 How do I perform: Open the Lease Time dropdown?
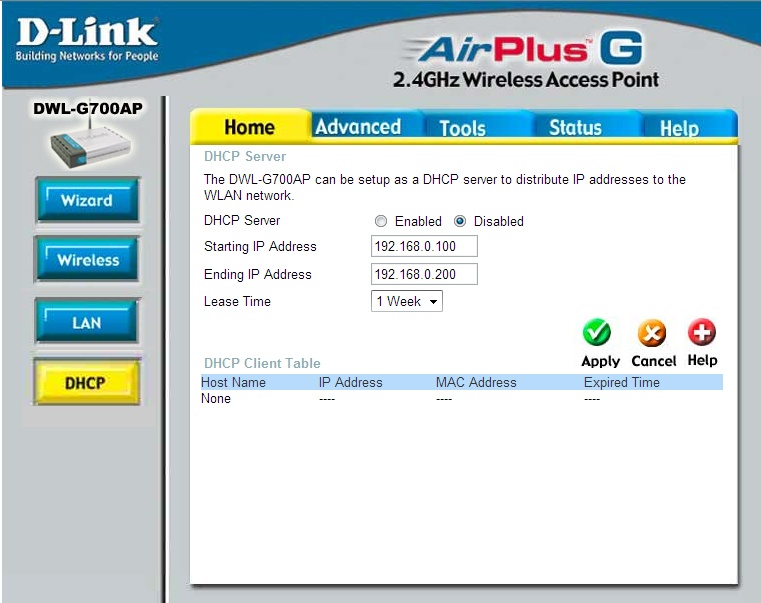click(x=407, y=301)
